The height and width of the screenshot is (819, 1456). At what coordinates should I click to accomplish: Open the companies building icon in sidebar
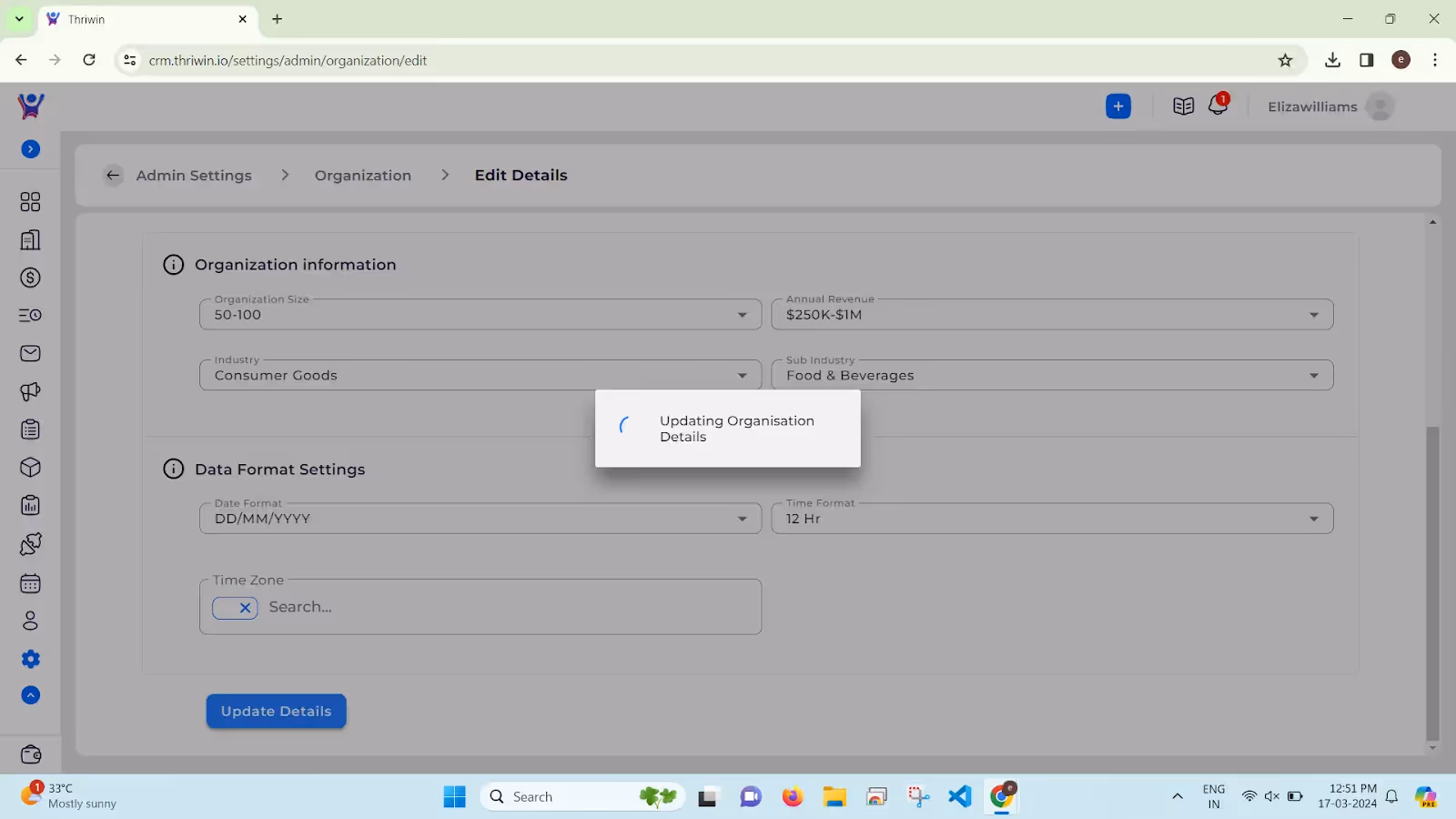30,239
